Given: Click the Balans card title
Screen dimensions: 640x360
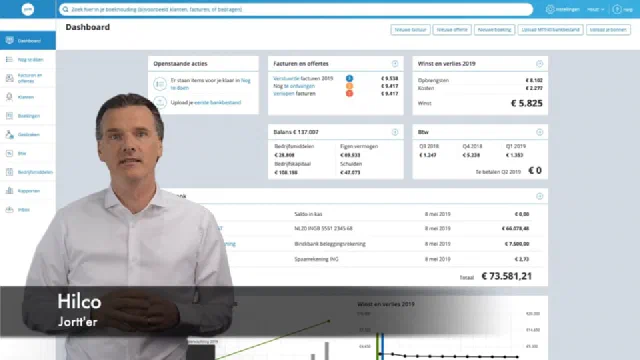Looking at the screenshot, I should point(296,132).
